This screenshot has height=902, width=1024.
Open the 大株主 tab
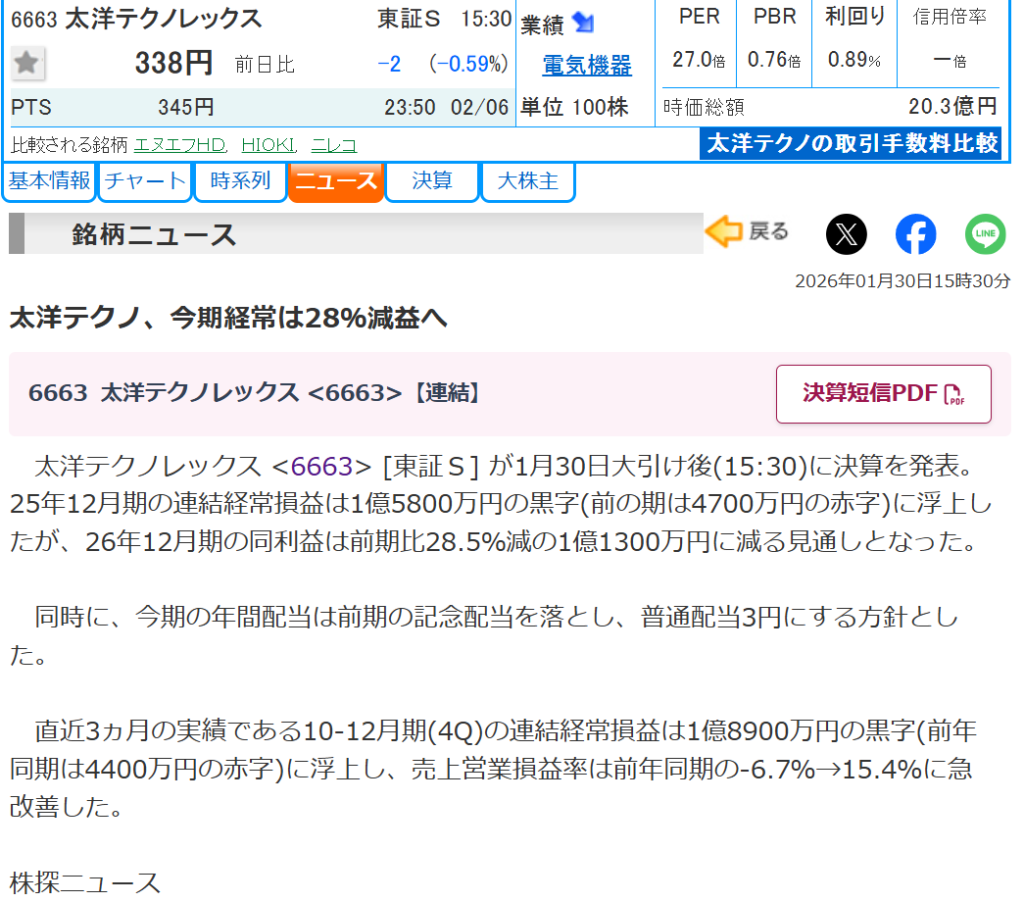click(528, 181)
